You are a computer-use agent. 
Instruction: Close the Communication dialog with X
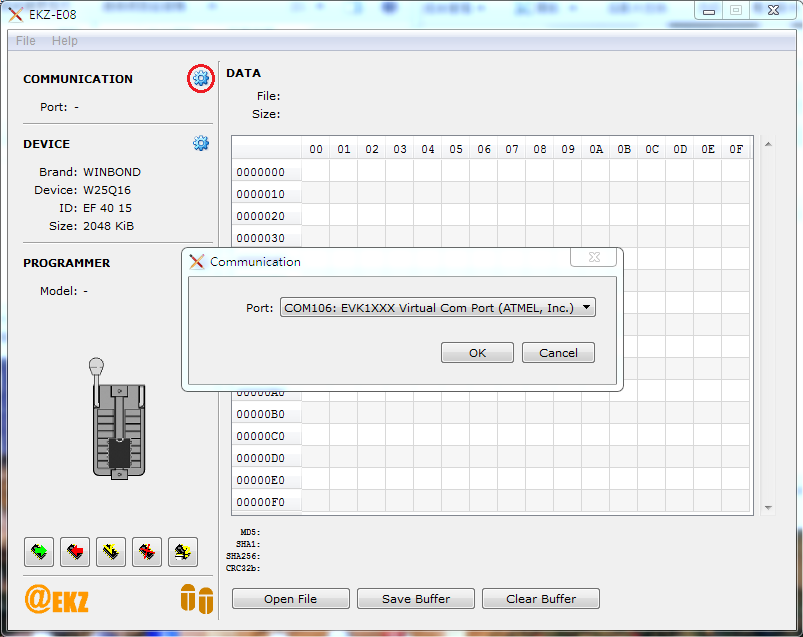coord(593,258)
